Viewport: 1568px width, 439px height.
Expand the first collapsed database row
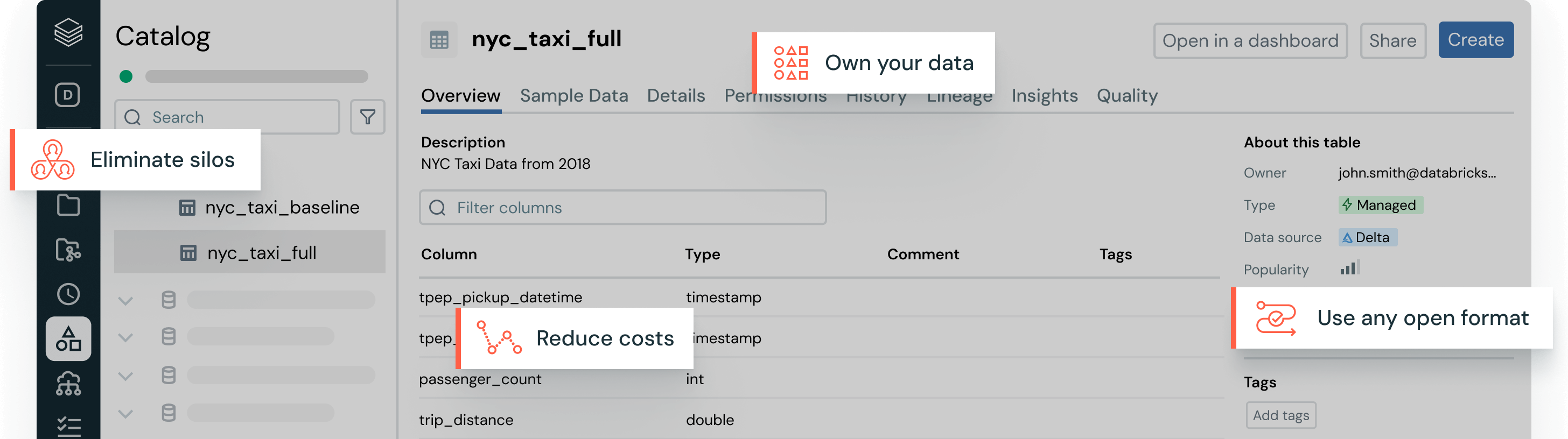tap(125, 300)
